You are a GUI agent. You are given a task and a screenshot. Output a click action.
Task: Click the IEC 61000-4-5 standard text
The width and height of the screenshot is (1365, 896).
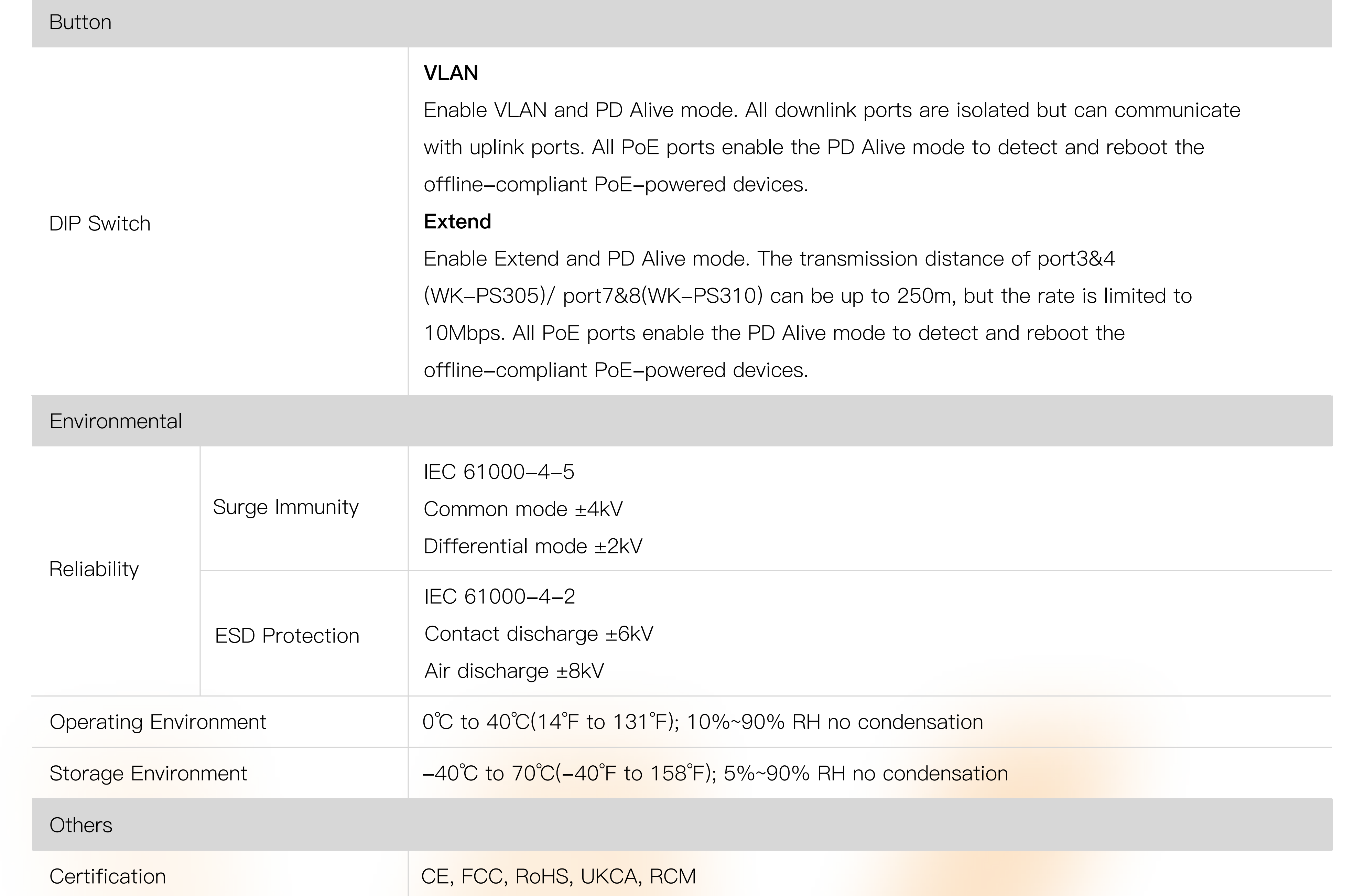click(498, 472)
